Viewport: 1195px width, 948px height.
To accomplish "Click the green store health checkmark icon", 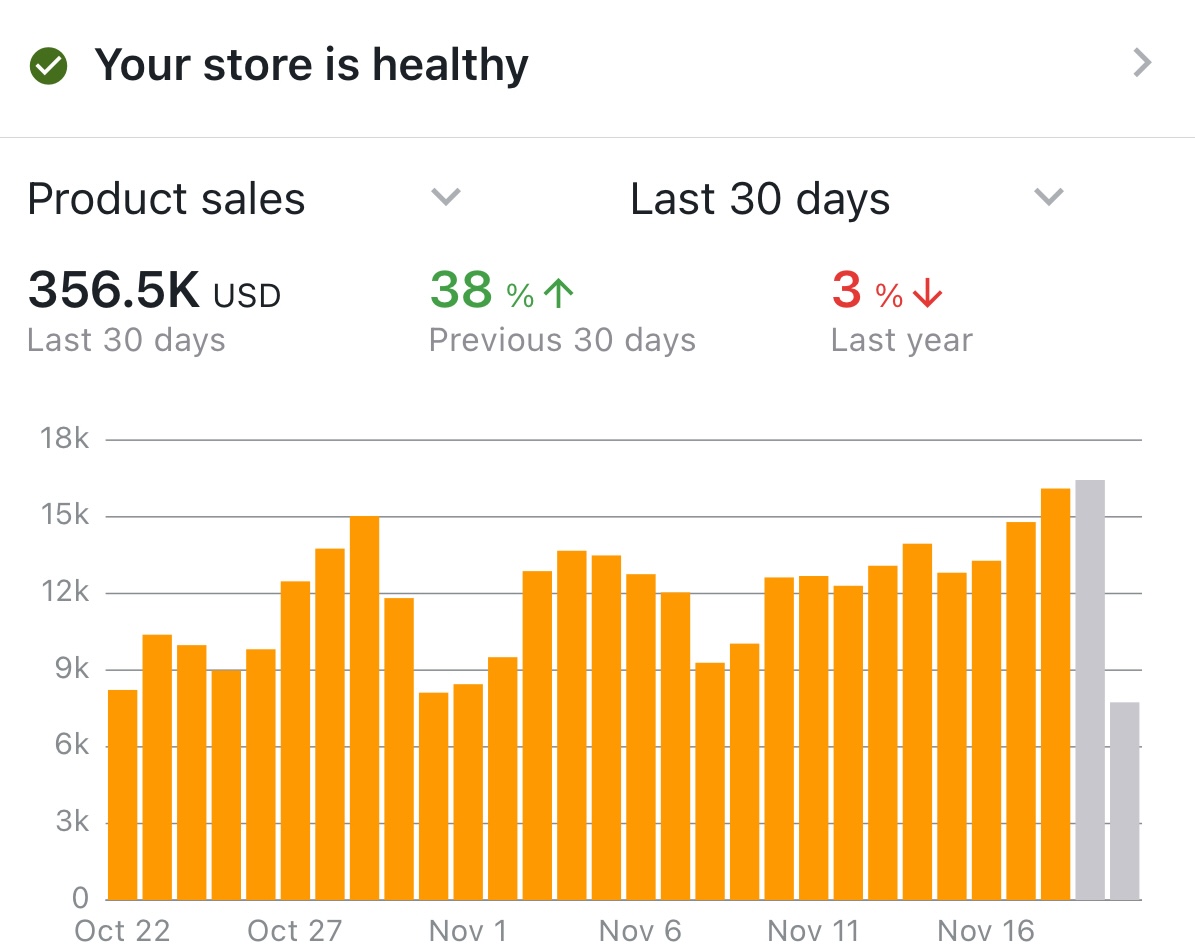I will [x=48, y=67].
